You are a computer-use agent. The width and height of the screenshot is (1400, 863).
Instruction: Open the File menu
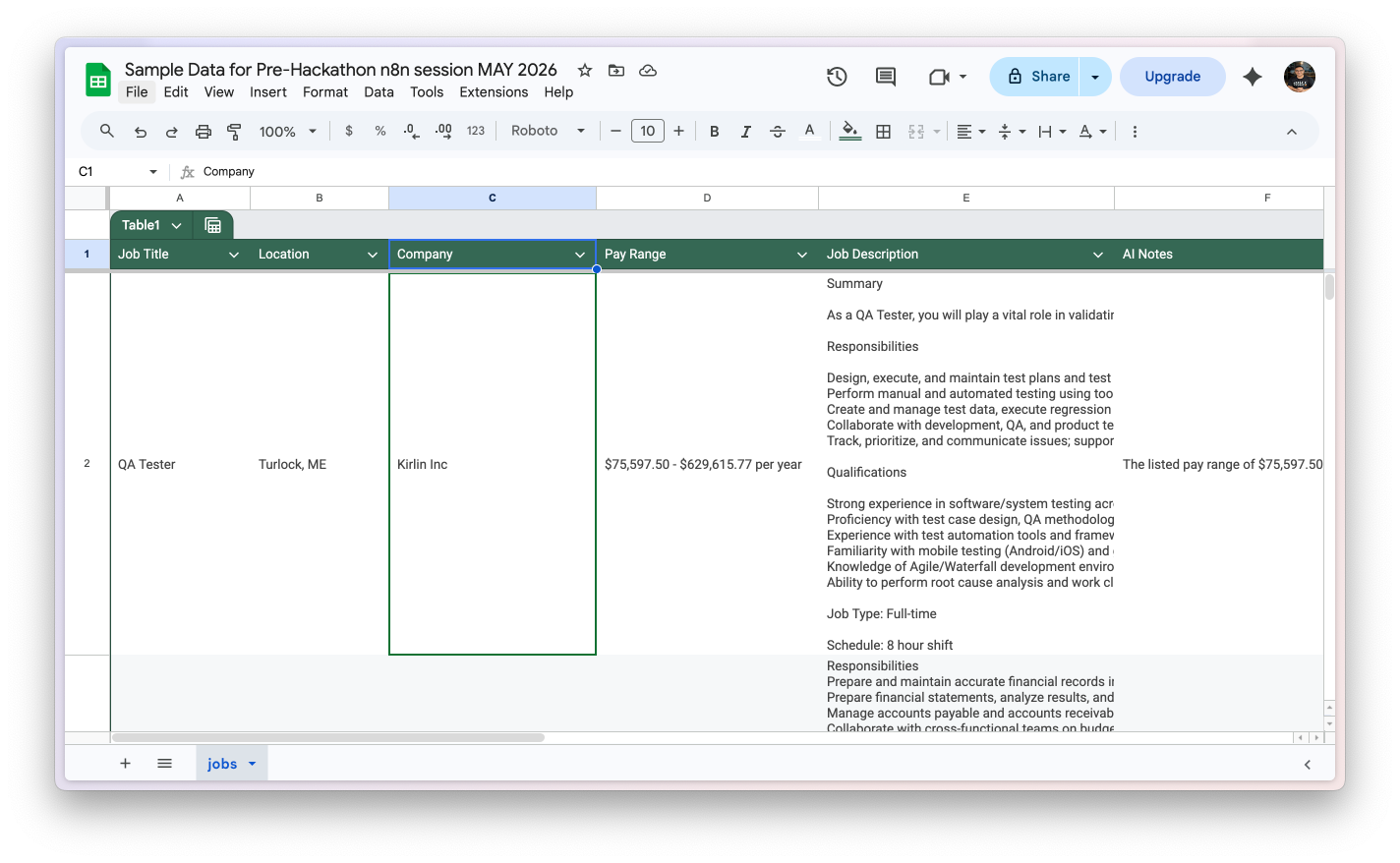click(137, 92)
